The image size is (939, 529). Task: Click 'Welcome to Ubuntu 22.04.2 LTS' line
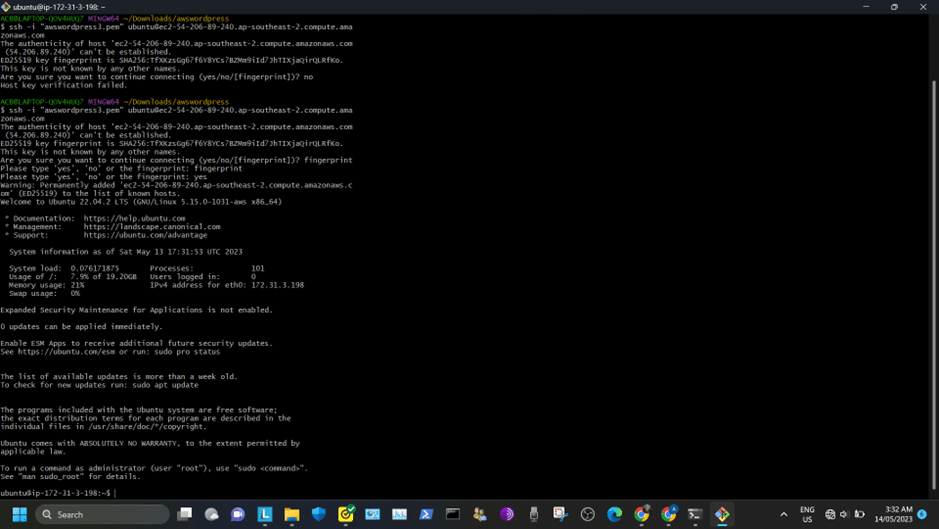coord(141,202)
